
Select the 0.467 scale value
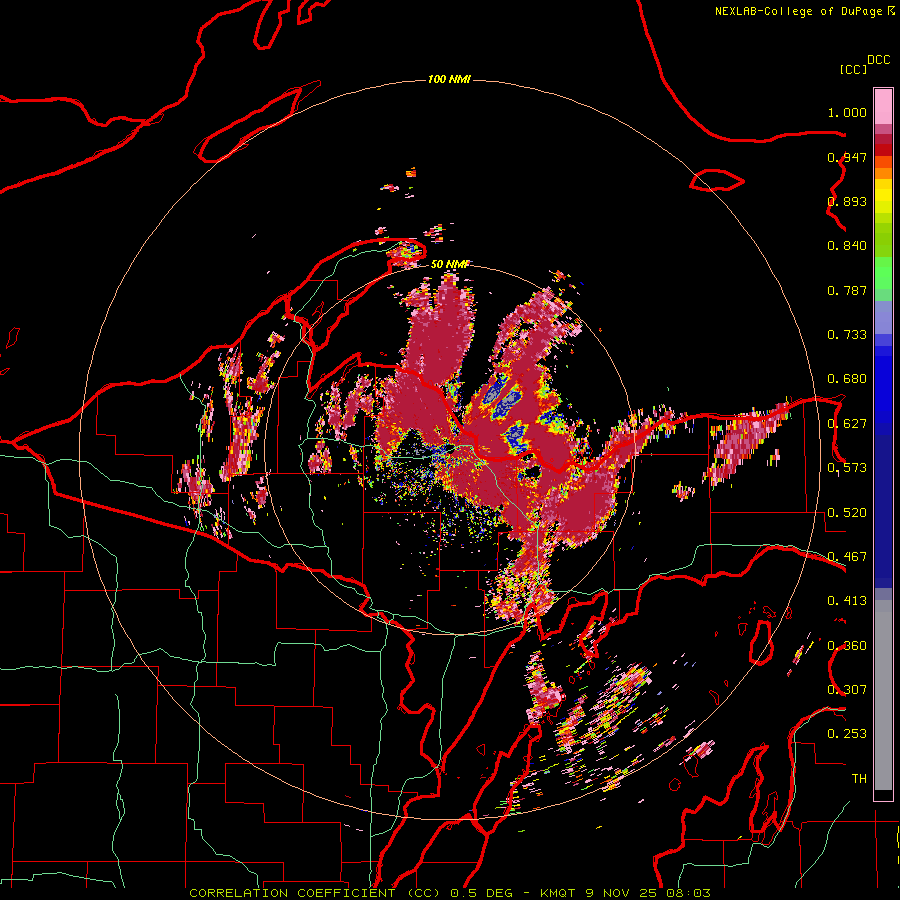(x=847, y=557)
